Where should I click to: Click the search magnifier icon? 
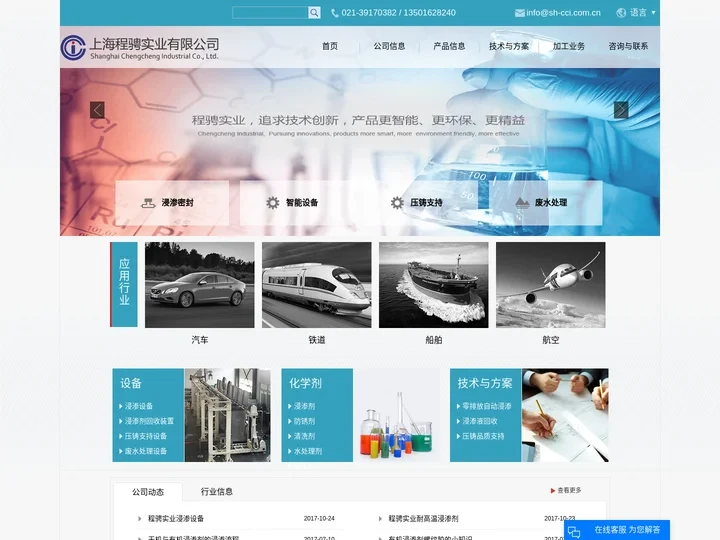coord(314,13)
